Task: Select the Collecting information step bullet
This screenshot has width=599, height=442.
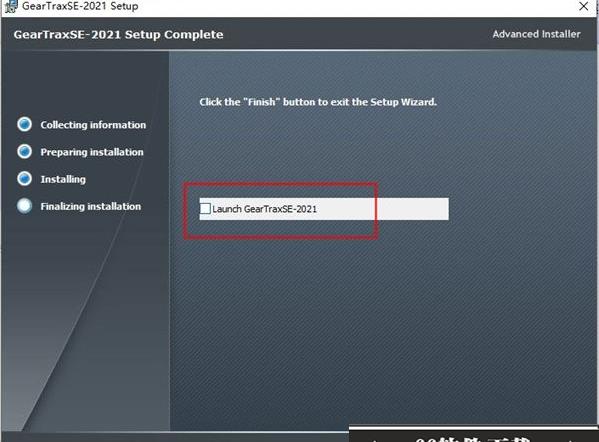Action: (x=25, y=124)
